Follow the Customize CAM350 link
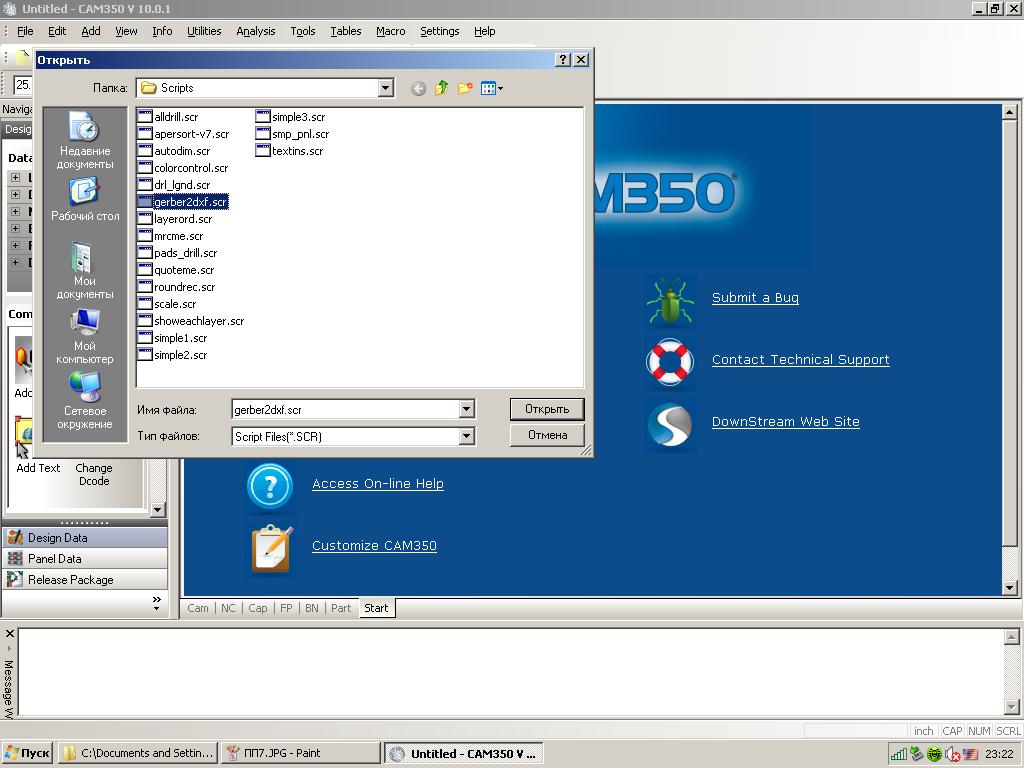The width and height of the screenshot is (1024, 768). 374,546
